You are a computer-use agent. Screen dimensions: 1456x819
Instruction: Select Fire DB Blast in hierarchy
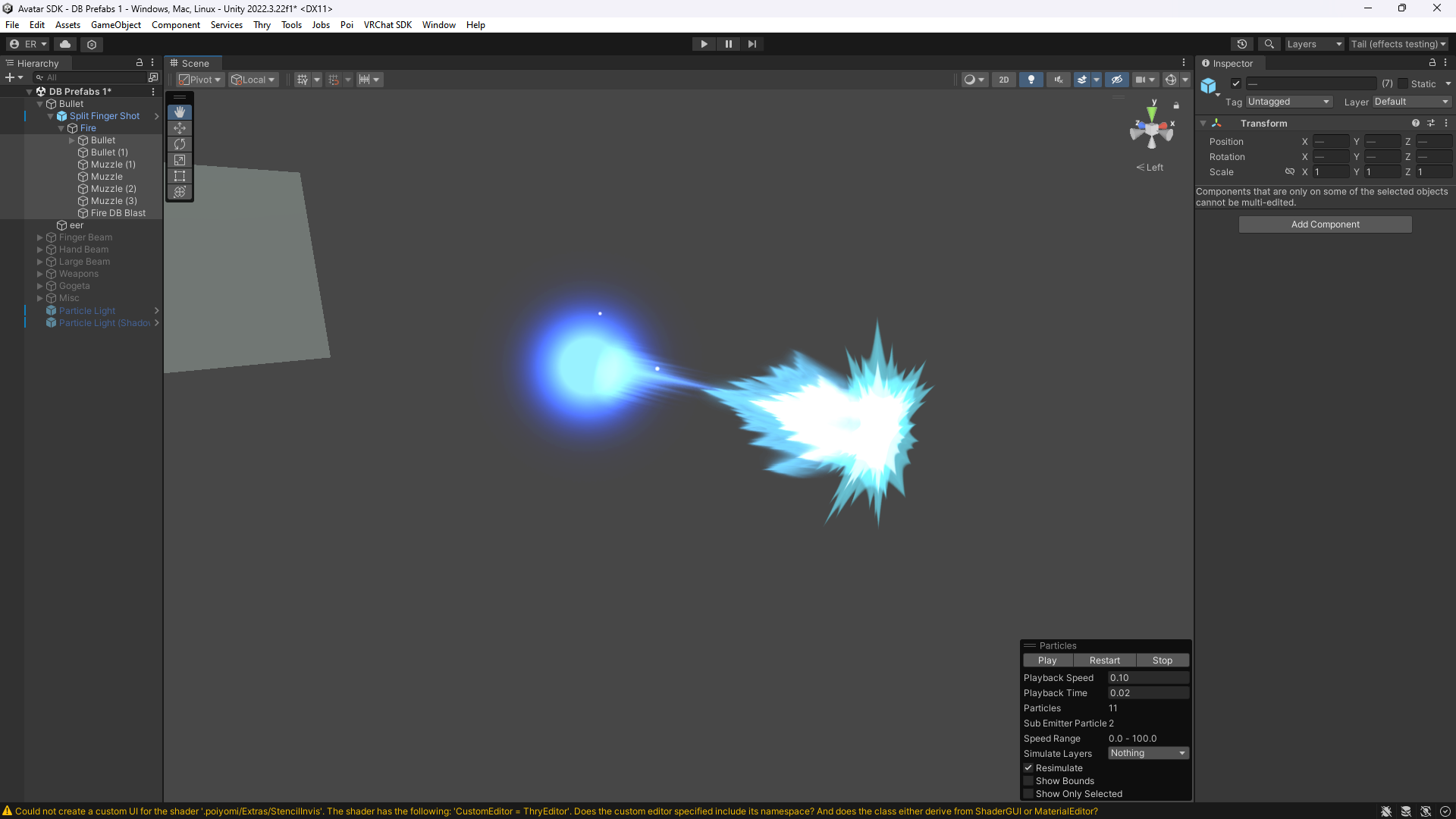tap(118, 213)
